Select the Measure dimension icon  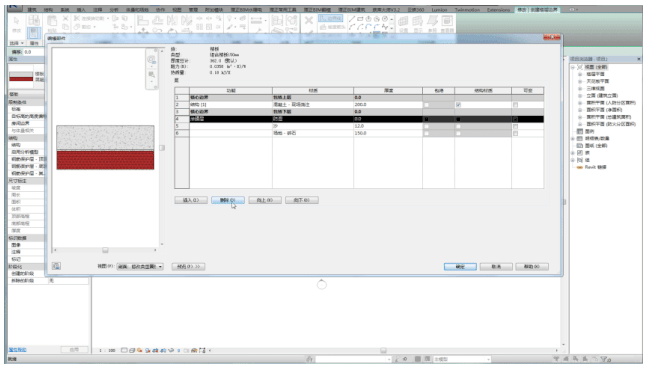pos(256,20)
